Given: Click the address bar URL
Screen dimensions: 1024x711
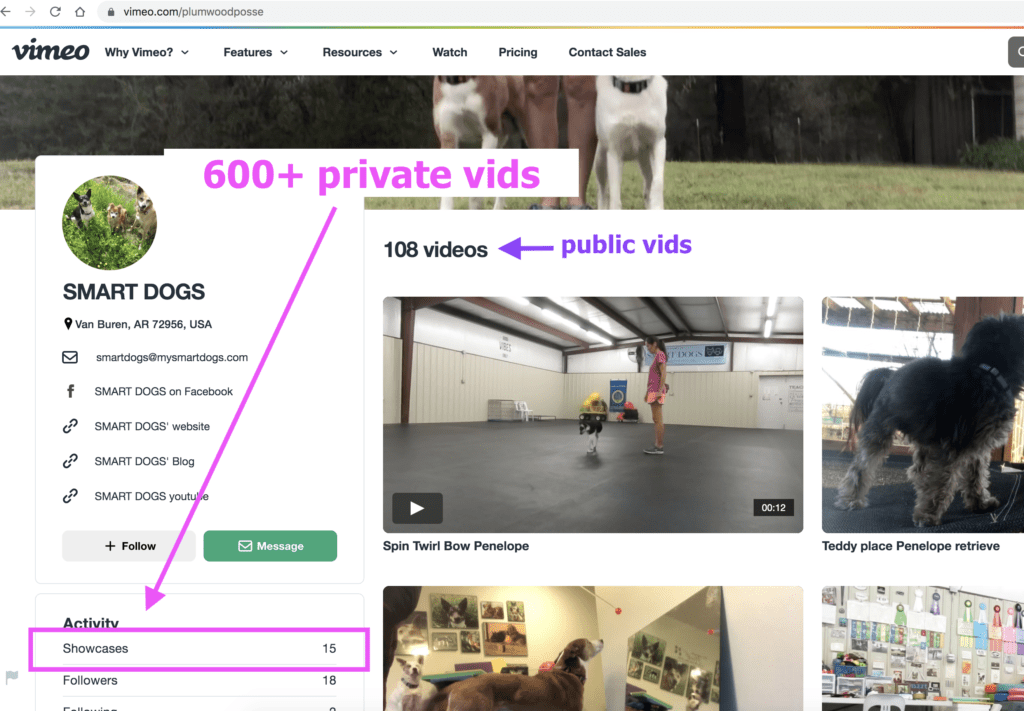Looking at the screenshot, I should point(193,12).
